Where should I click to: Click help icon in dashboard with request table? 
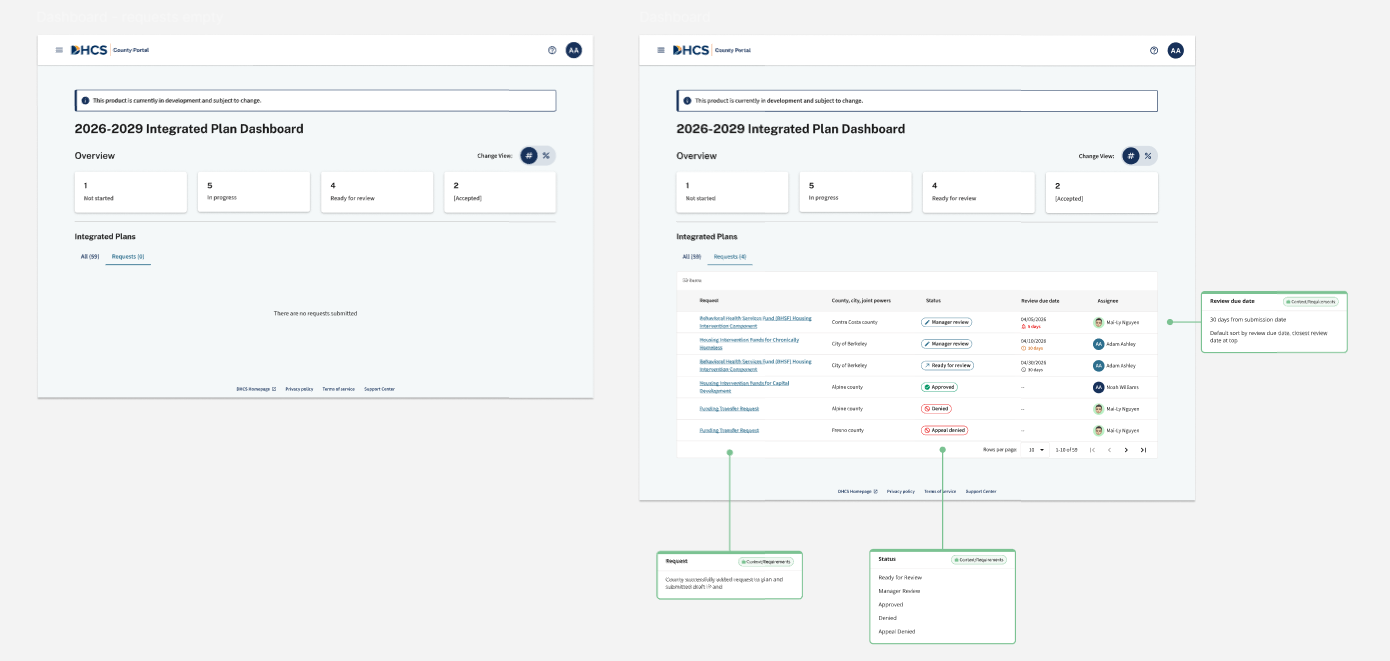(x=1154, y=50)
